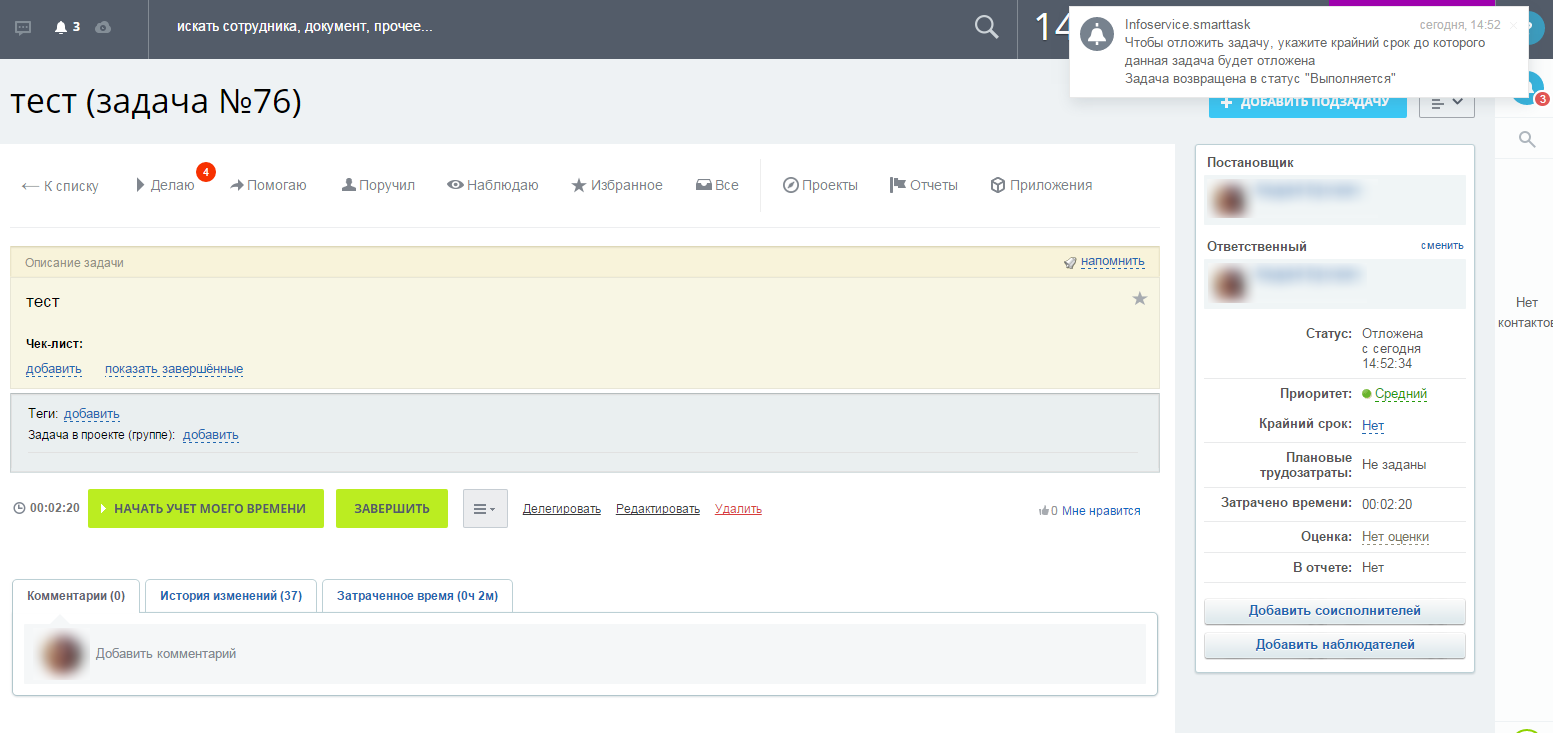Click the red Удалить link

(738, 509)
